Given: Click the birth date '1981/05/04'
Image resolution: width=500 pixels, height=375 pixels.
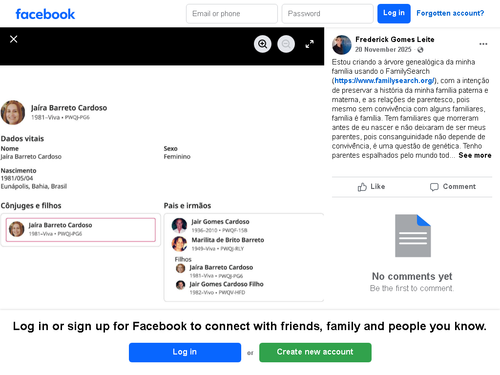Looking at the screenshot, I should click(17, 178).
